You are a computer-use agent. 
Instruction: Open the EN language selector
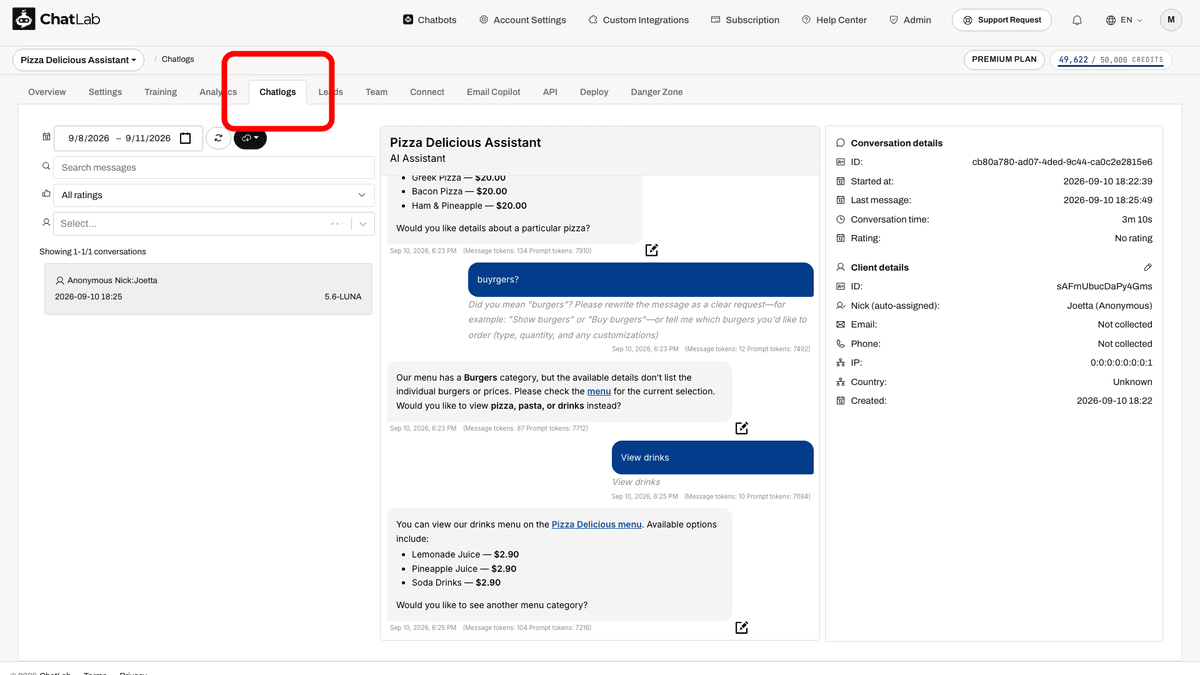1126,20
